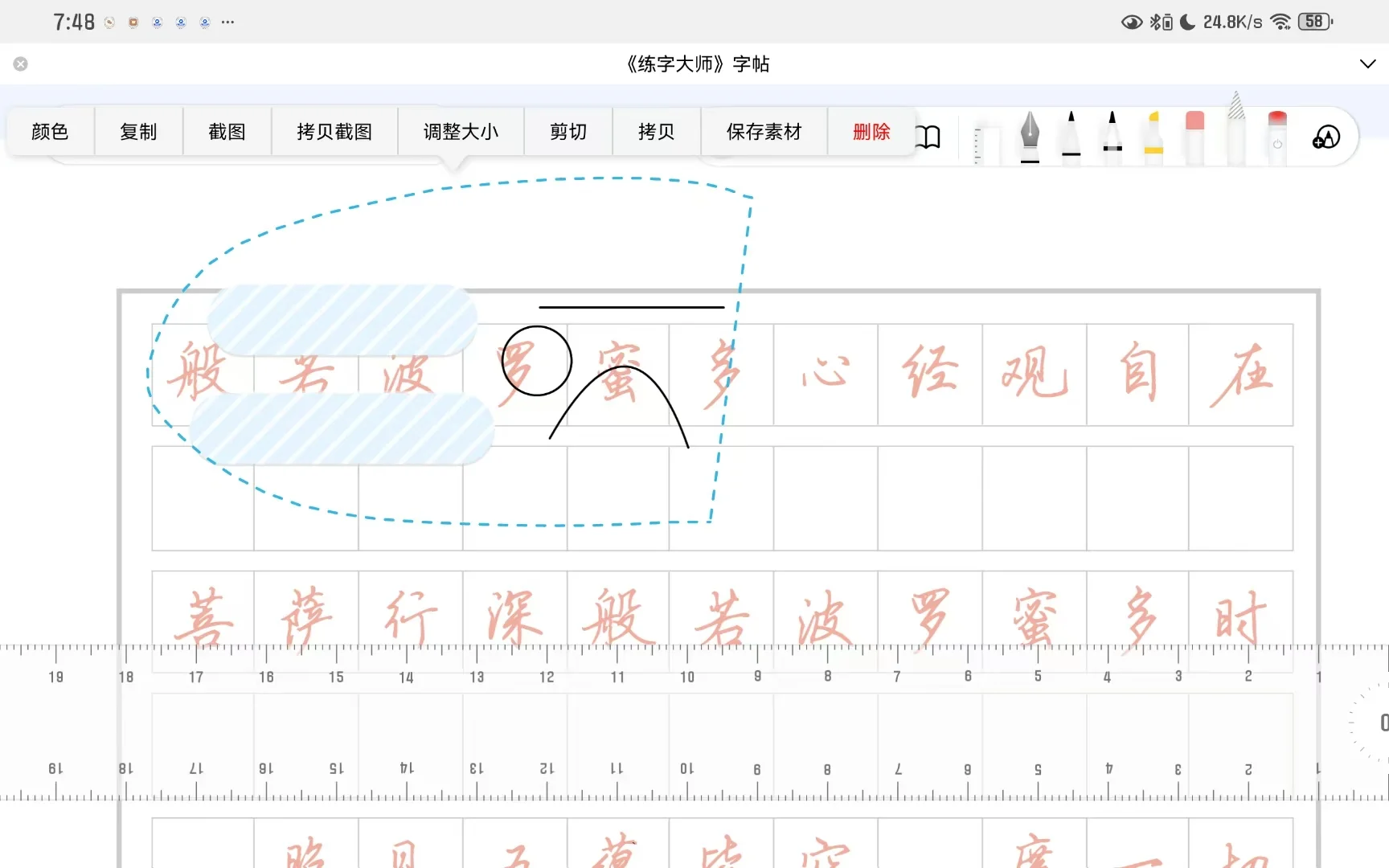Choose 拷贝 in the selection menu
This screenshot has width=1389, height=868.
point(656,132)
